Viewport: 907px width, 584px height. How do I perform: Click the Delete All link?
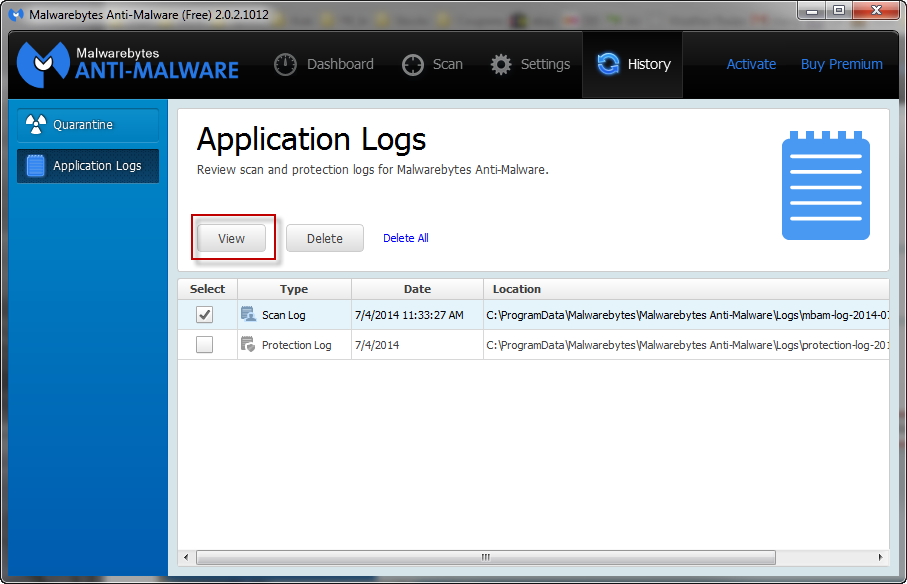(405, 238)
